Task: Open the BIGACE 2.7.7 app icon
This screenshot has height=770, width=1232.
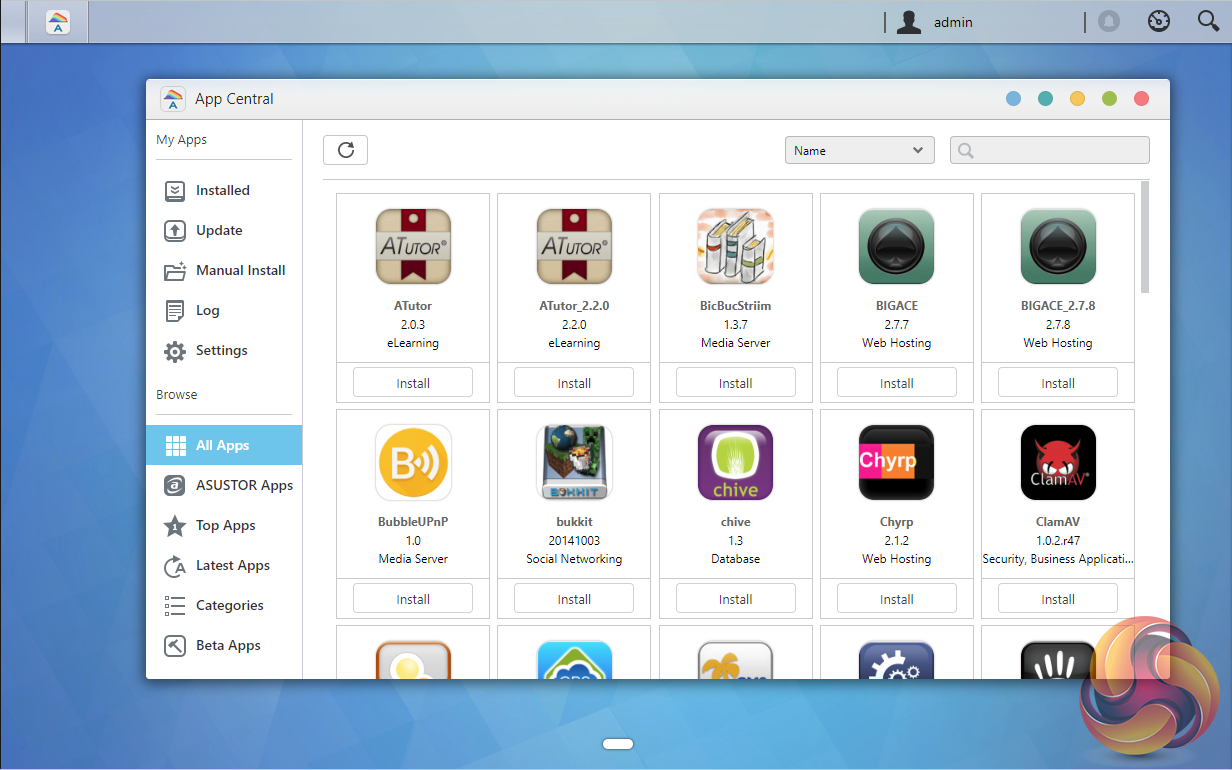Action: [896, 246]
